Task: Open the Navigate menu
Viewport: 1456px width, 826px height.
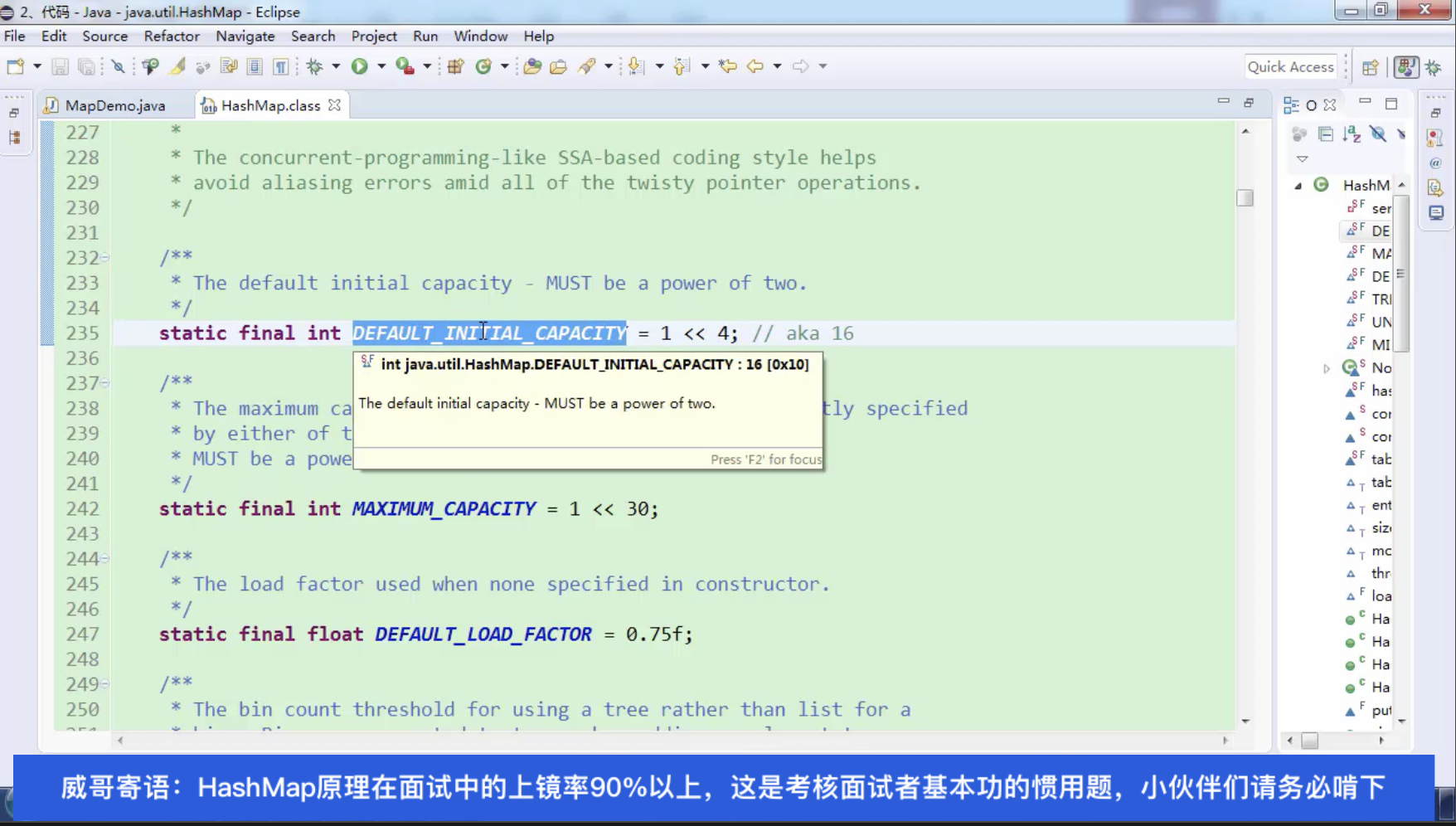Action: click(x=245, y=36)
